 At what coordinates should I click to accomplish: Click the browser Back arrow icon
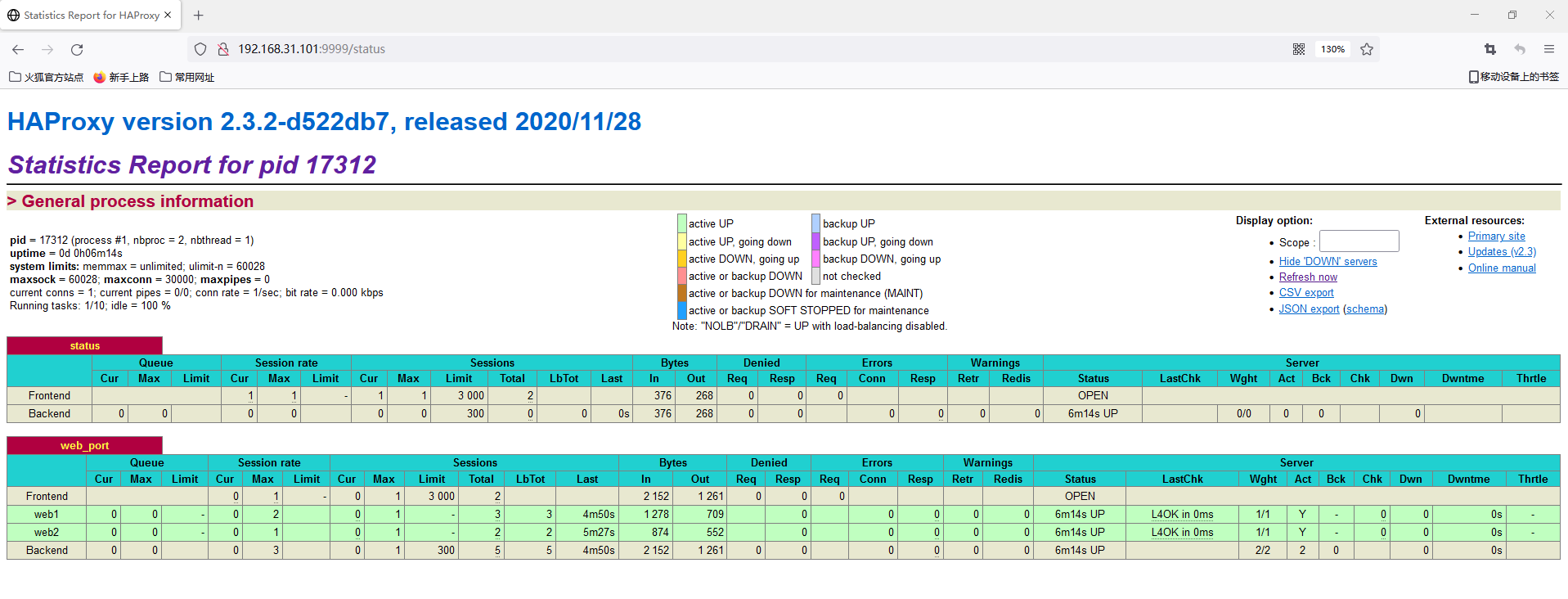(x=18, y=49)
